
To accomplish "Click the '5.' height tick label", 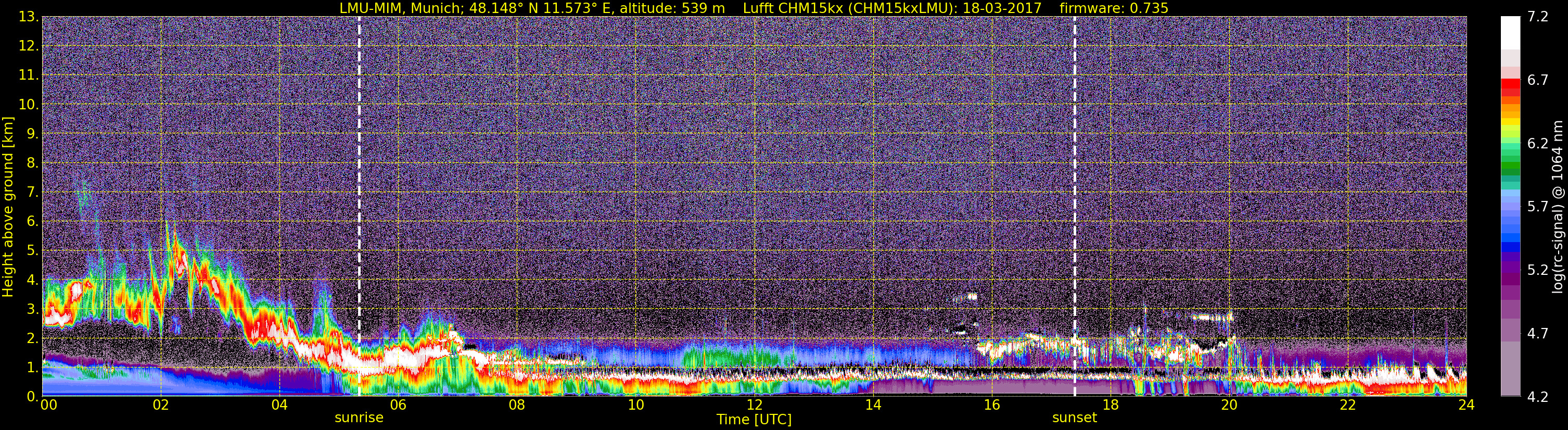I will click(33, 251).
